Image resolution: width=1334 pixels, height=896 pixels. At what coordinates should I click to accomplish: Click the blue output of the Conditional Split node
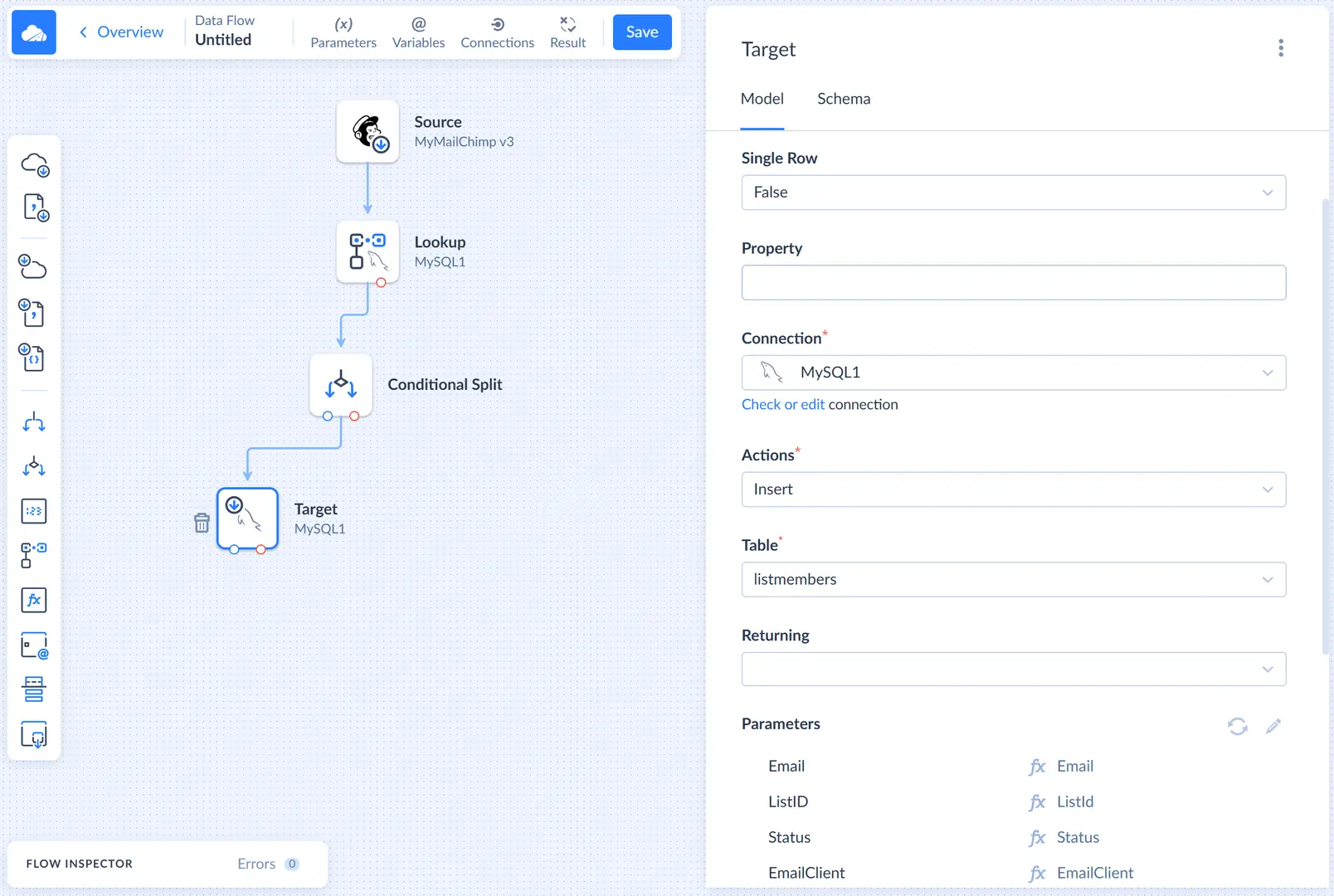[x=328, y=416]
